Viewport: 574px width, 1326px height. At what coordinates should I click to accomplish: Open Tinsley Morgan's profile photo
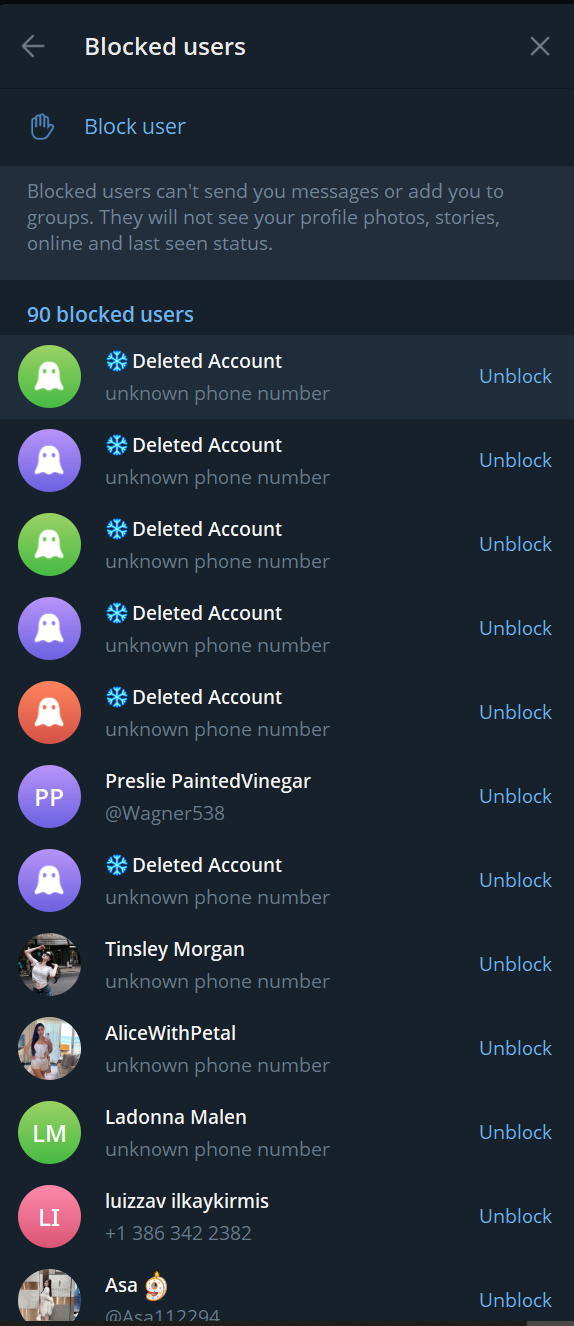tap(49, 965)
